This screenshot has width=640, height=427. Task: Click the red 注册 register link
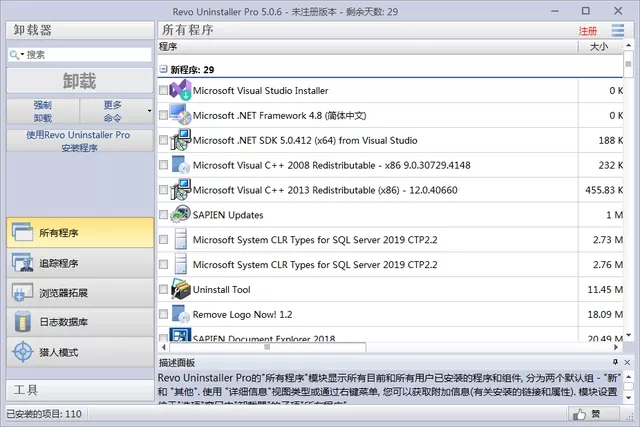point(587,31)
